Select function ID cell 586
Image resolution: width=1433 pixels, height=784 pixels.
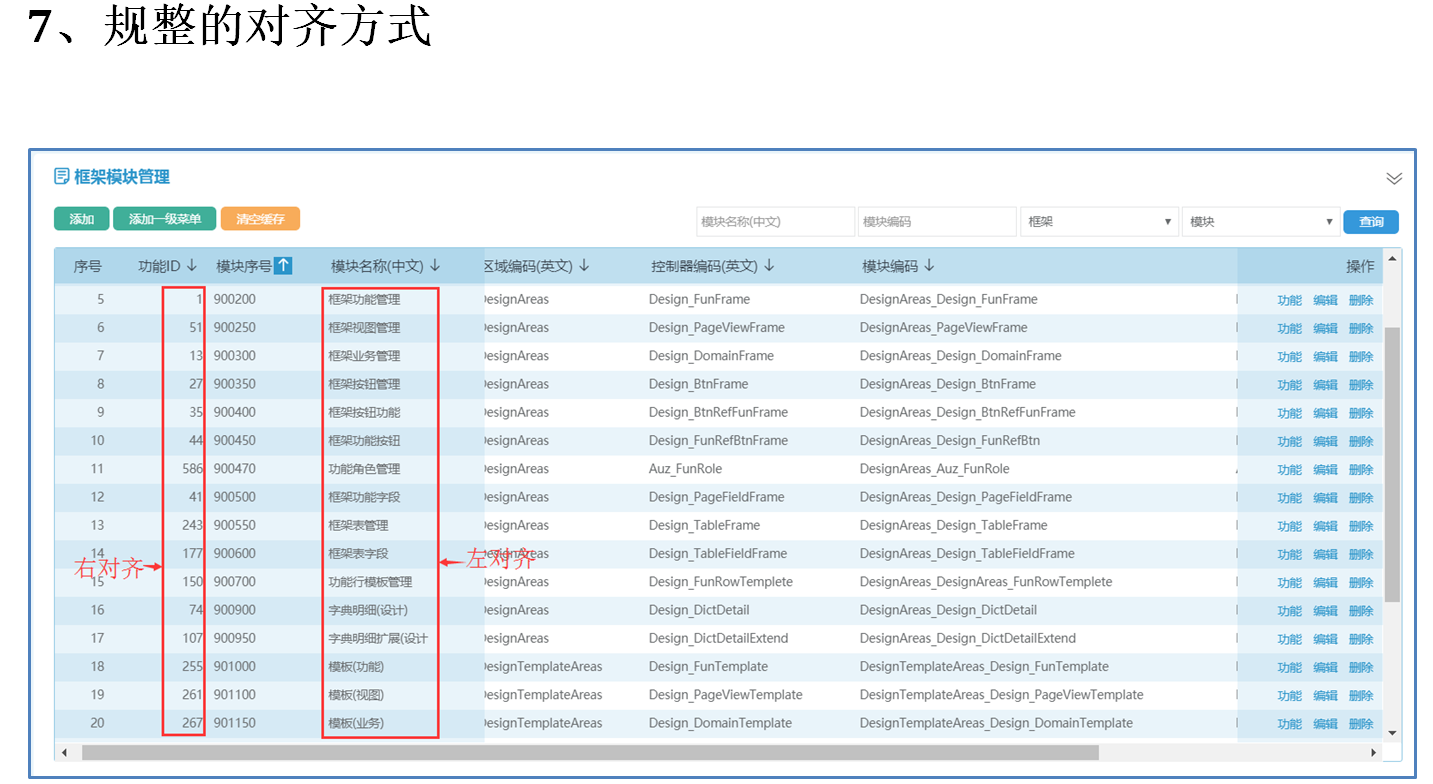(192, 469)
